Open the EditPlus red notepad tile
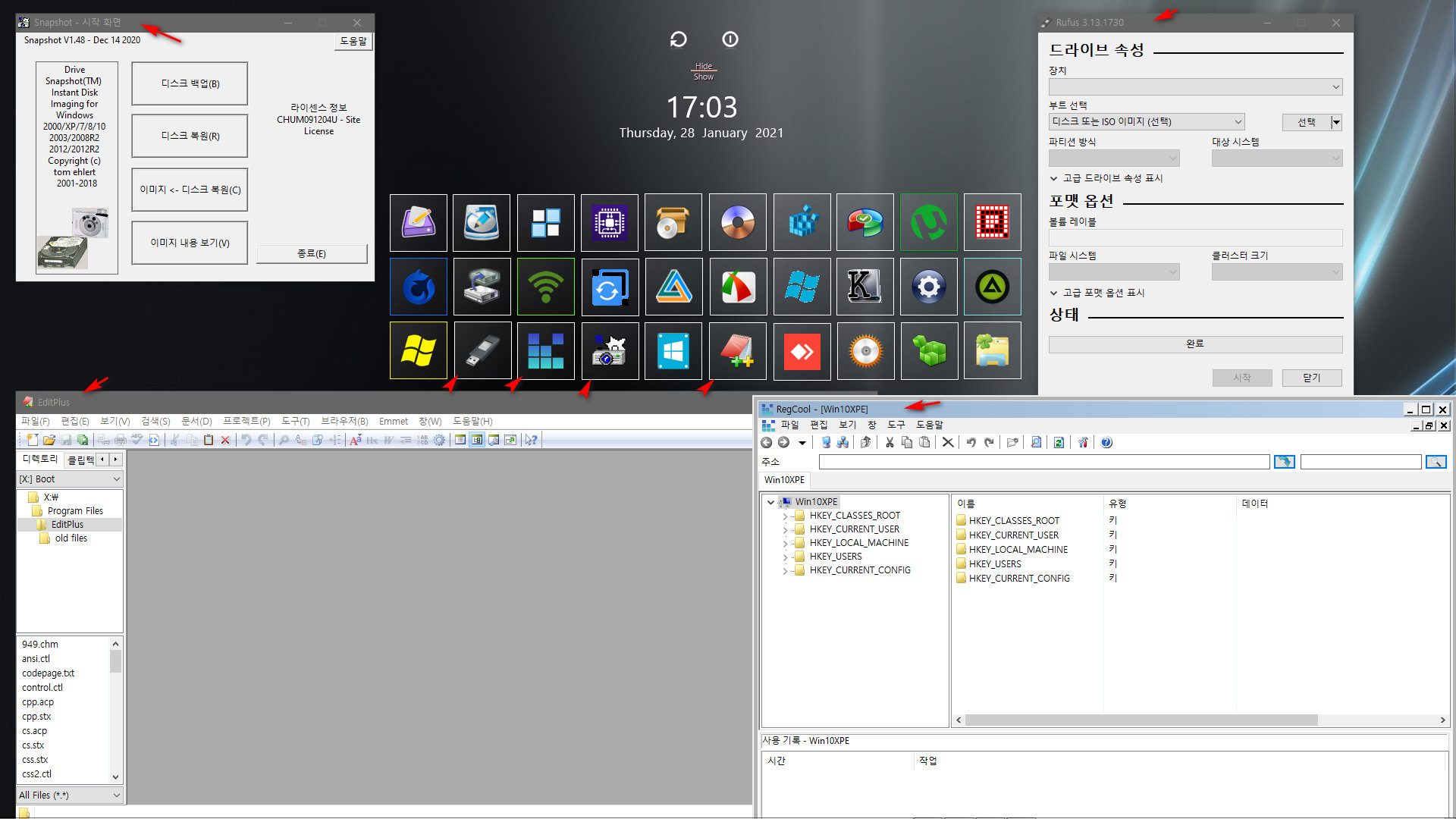Viewport: 1456px width, 819px height. coord(738,351)
